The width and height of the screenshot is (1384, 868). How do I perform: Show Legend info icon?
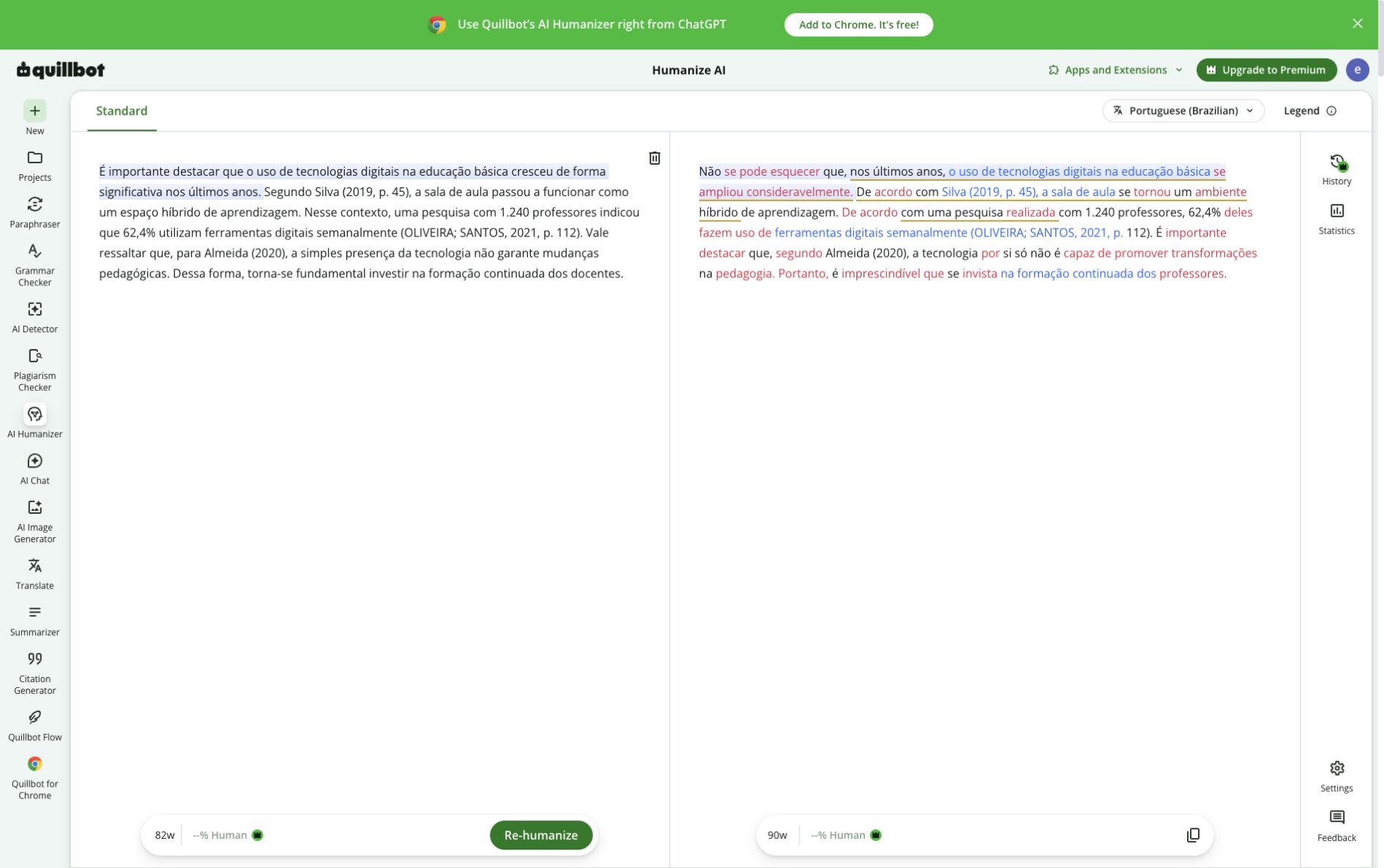1331,111
